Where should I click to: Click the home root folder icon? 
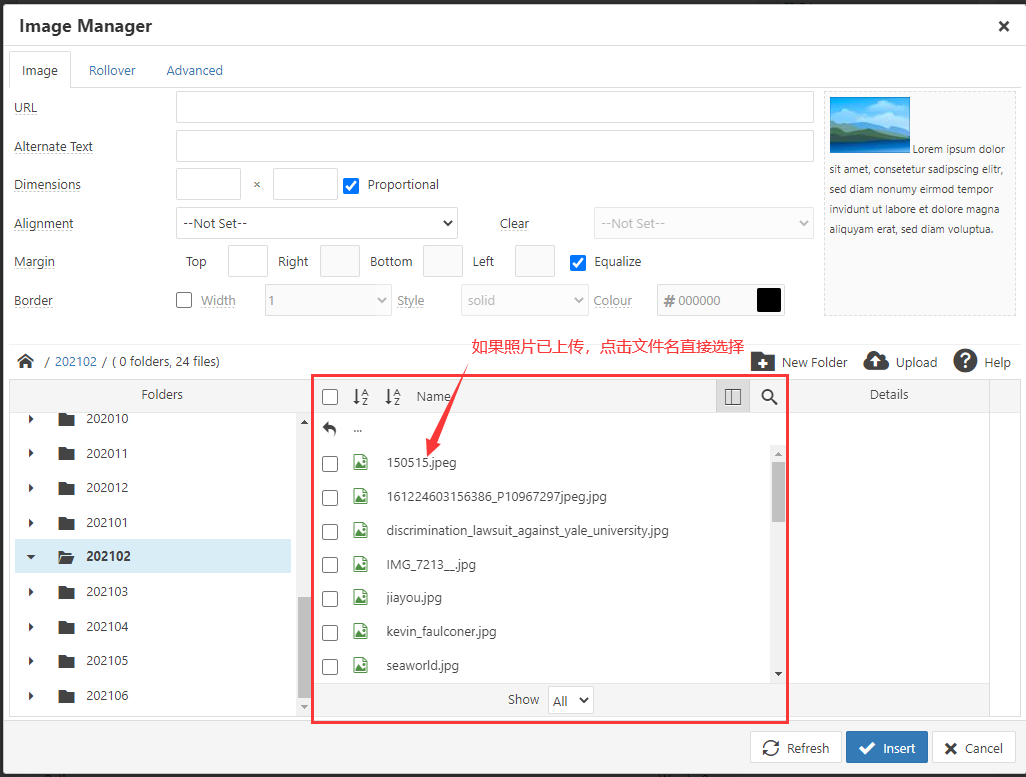pyautogui.click(x=26, y=361)
